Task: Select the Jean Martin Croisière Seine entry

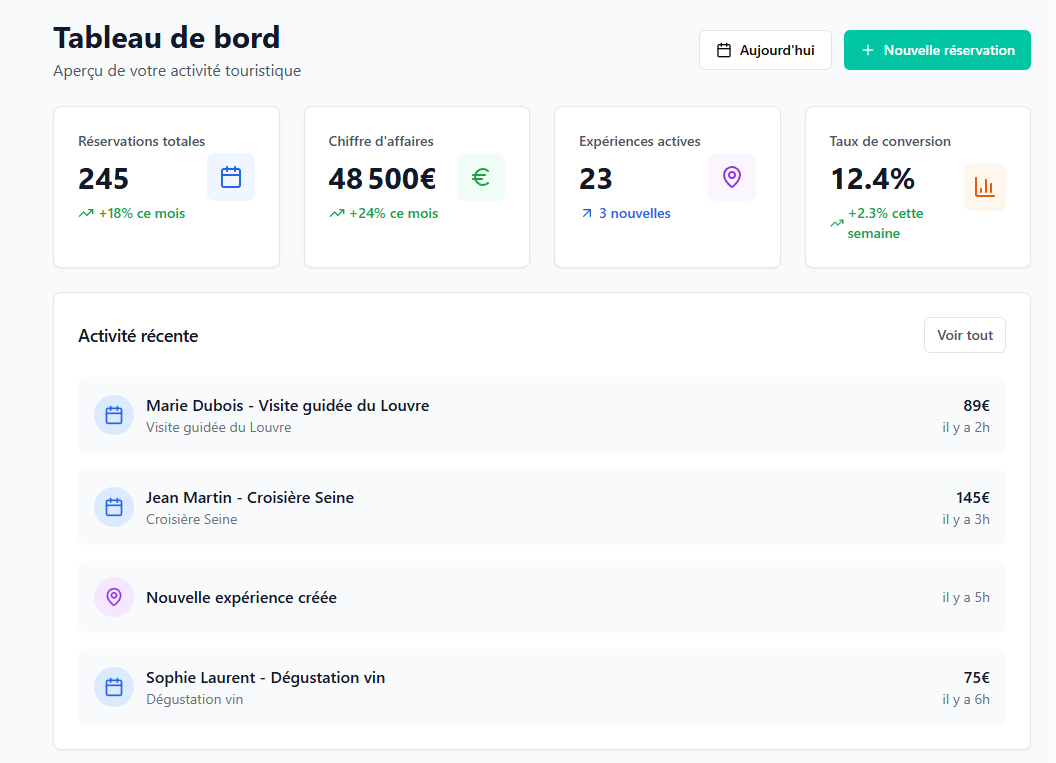Action: [x=541, y=507]
